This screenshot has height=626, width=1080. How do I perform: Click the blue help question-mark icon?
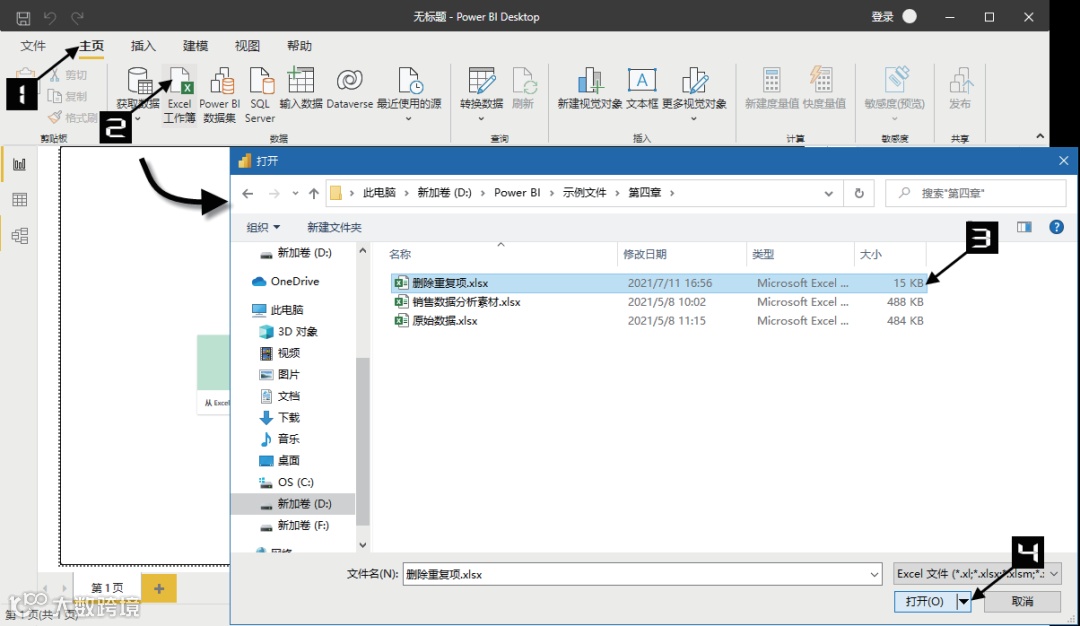(1056, 227)
